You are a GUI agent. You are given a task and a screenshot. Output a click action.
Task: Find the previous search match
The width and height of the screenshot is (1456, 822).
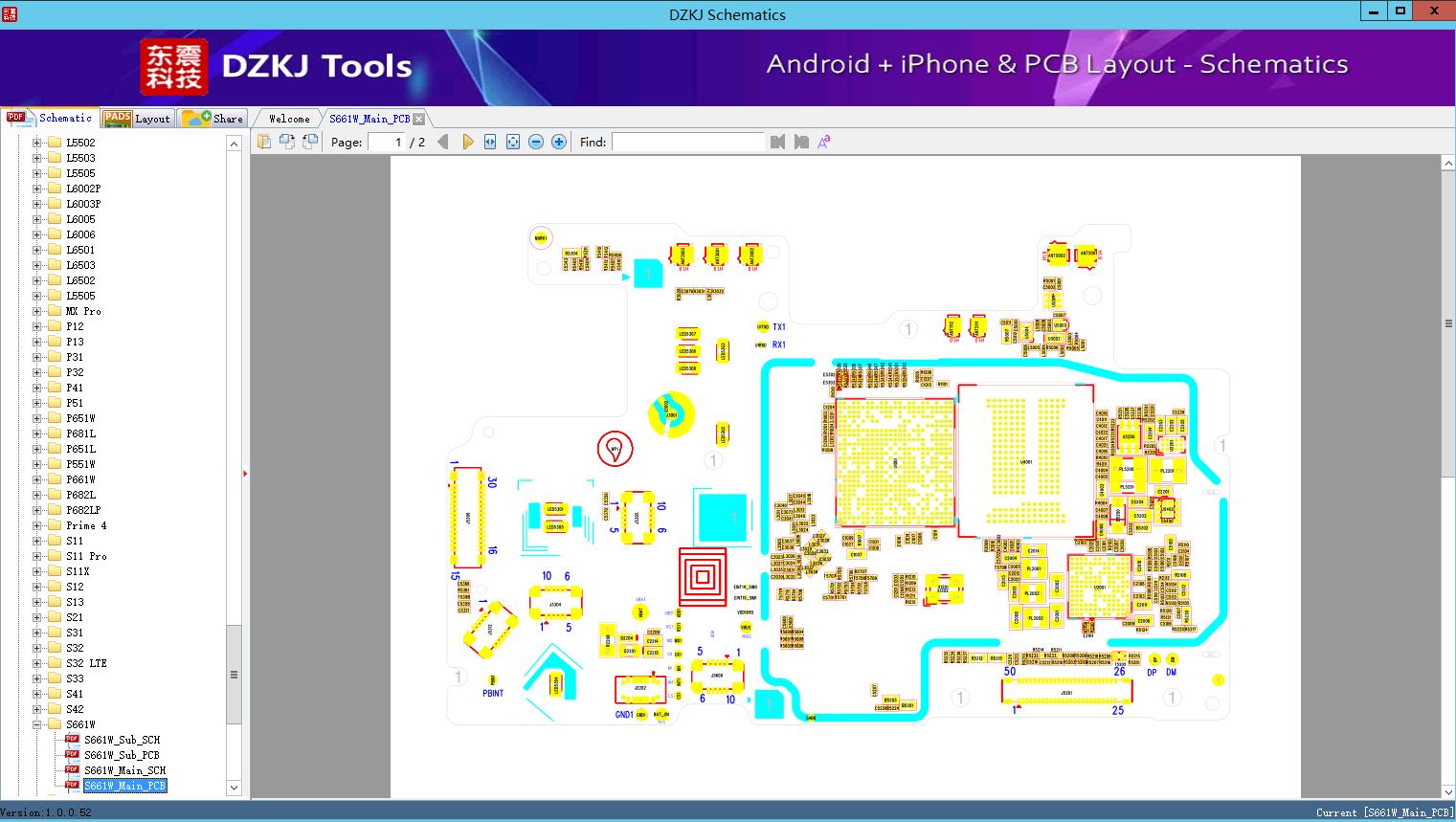777,142
